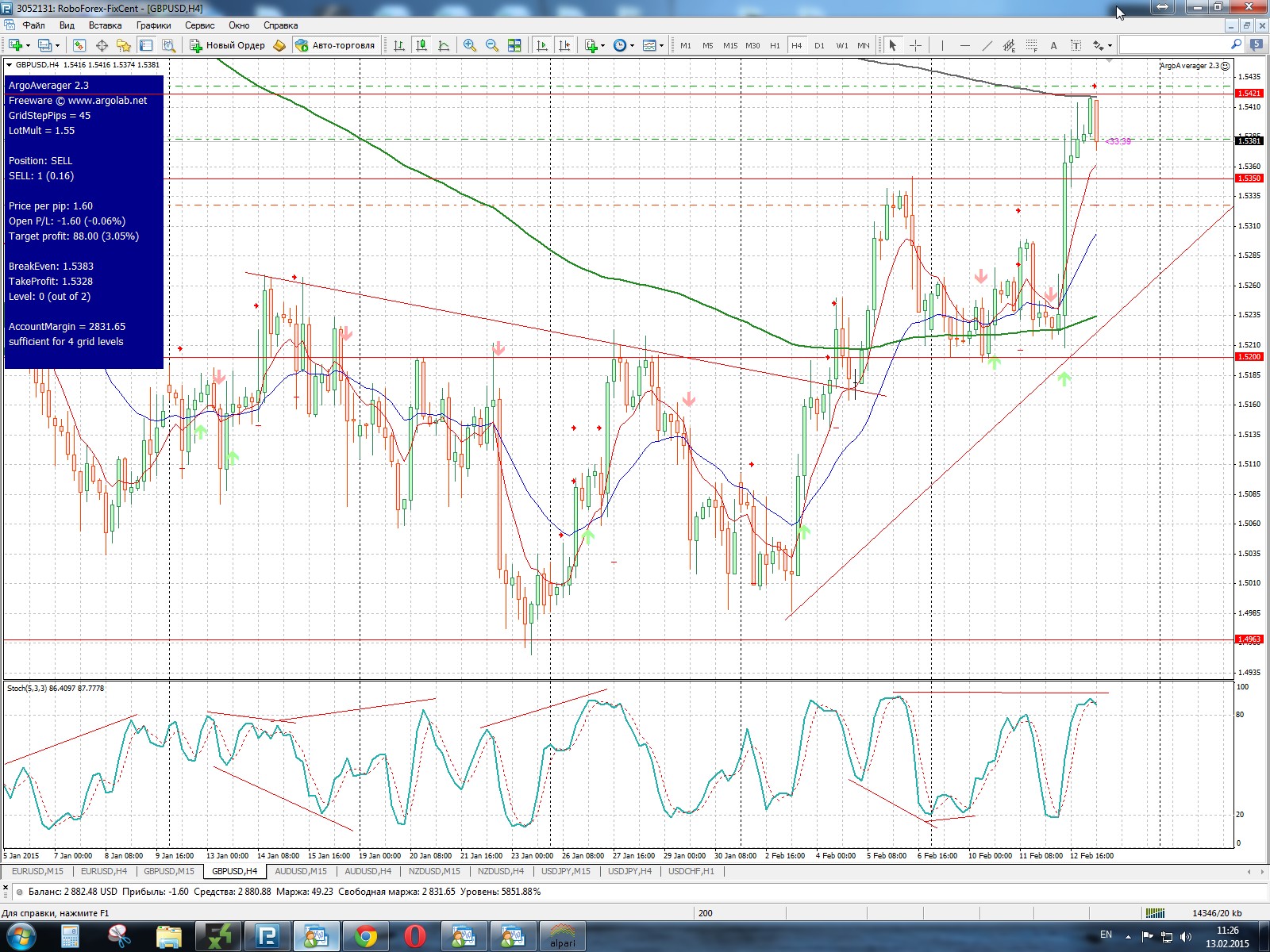Switch chart to Candlesticks type

coord(421,45)
